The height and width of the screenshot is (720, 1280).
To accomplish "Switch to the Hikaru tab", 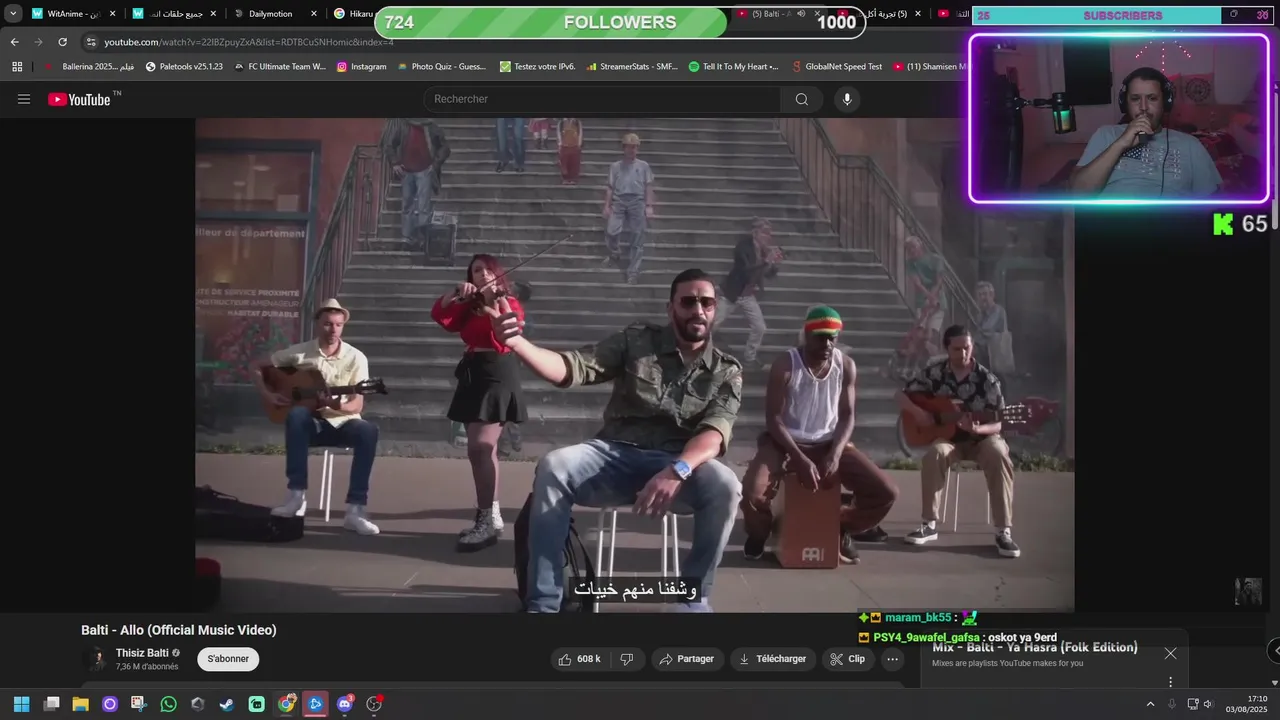I will coord(353,14).
